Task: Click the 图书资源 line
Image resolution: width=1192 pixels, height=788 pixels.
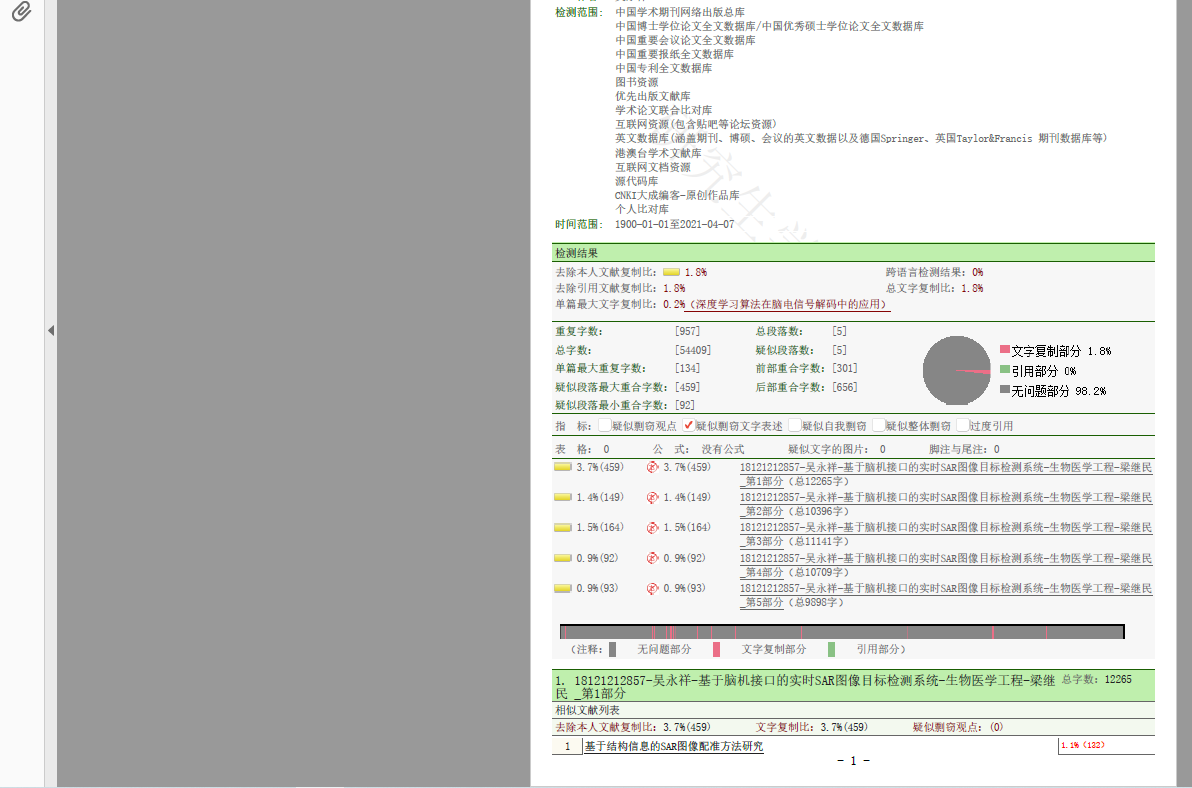Action: coord(636,82)
